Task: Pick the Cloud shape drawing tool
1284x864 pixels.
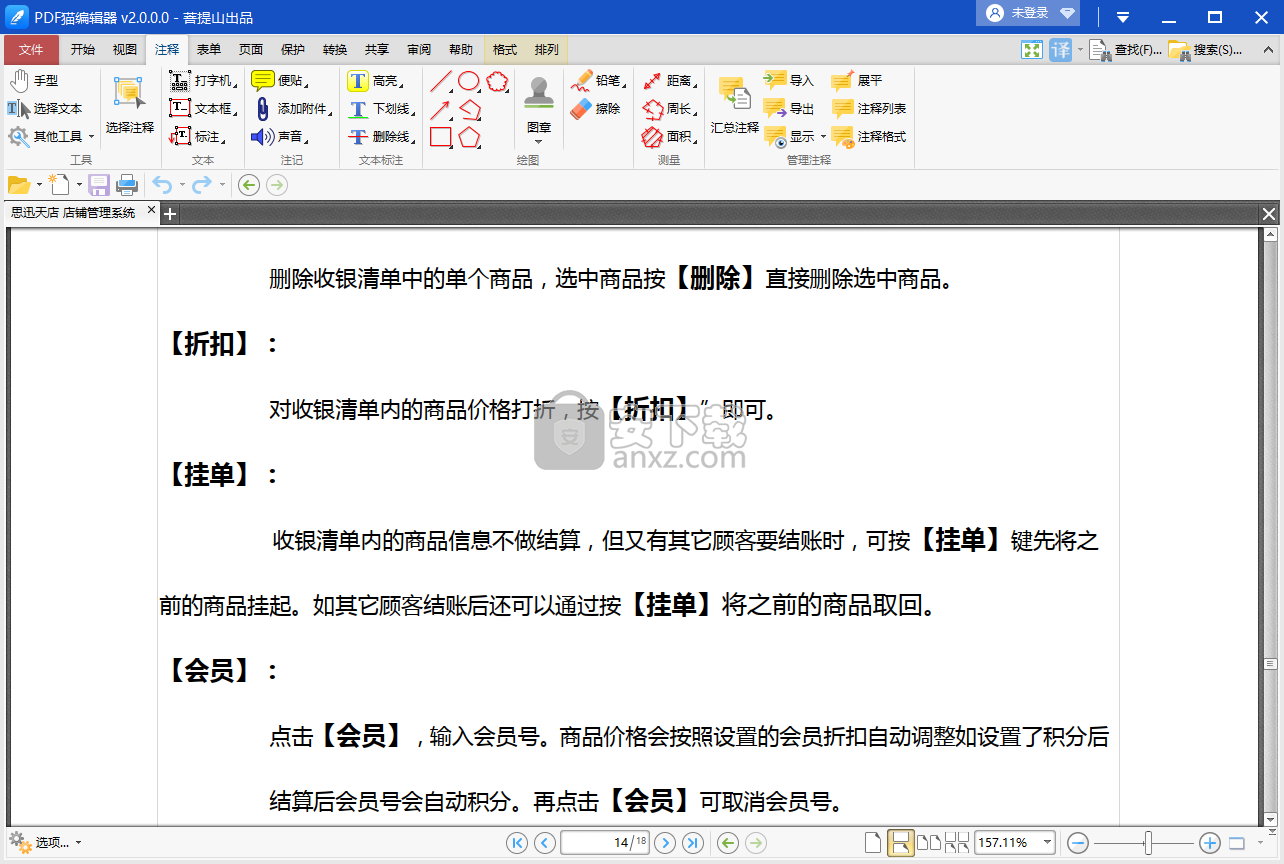Action: click(498, 81)
